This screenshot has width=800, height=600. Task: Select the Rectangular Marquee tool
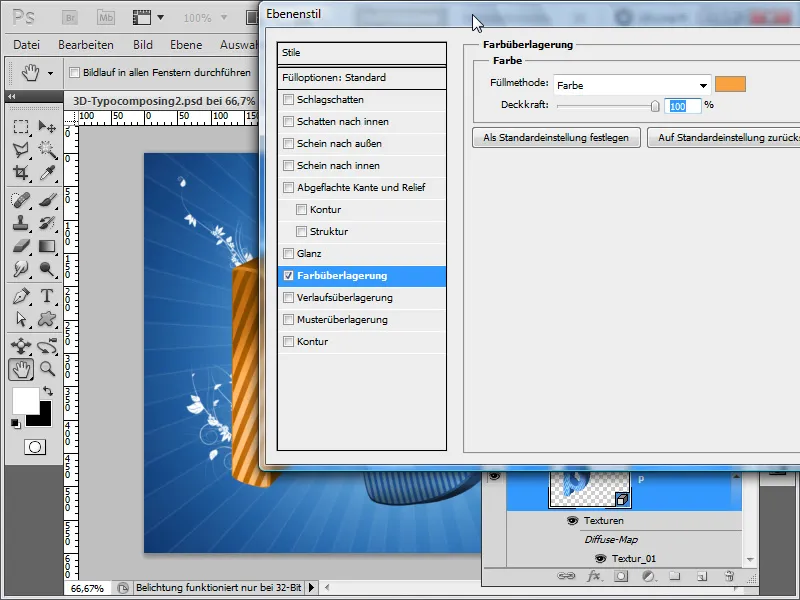(21, 126)
